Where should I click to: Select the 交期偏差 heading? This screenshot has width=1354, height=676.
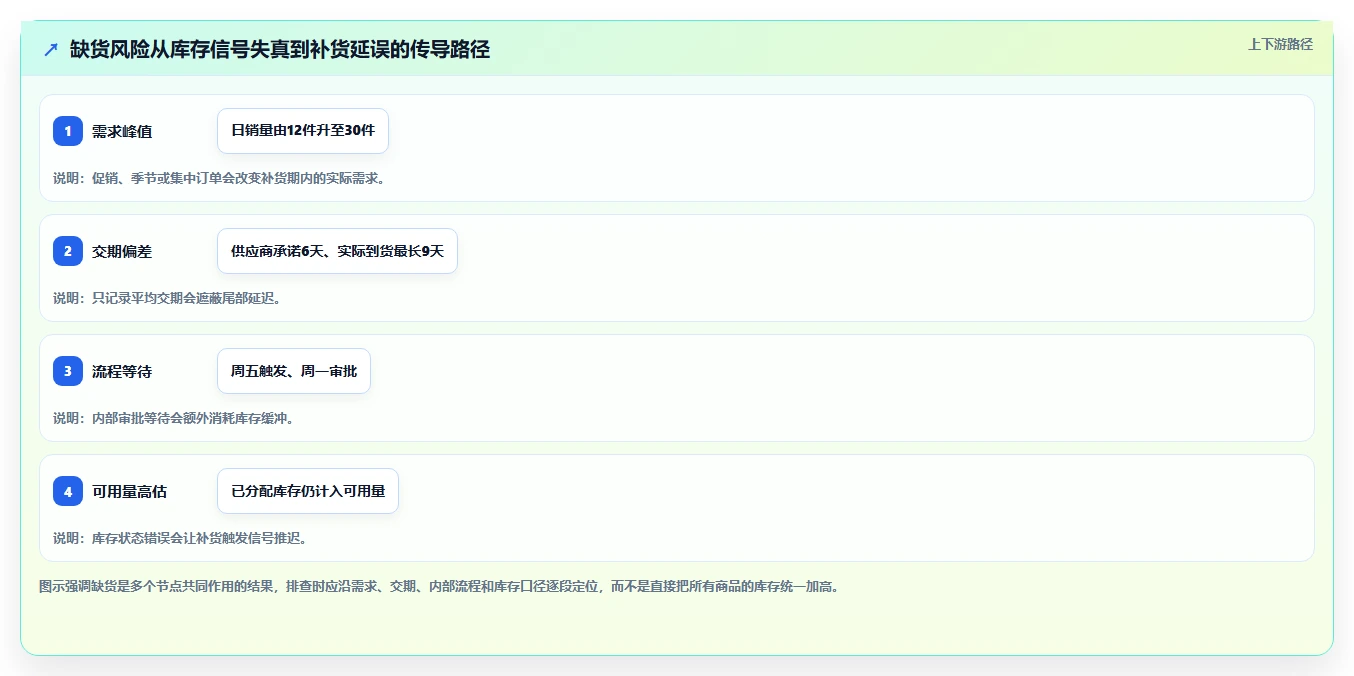(122, 251)
